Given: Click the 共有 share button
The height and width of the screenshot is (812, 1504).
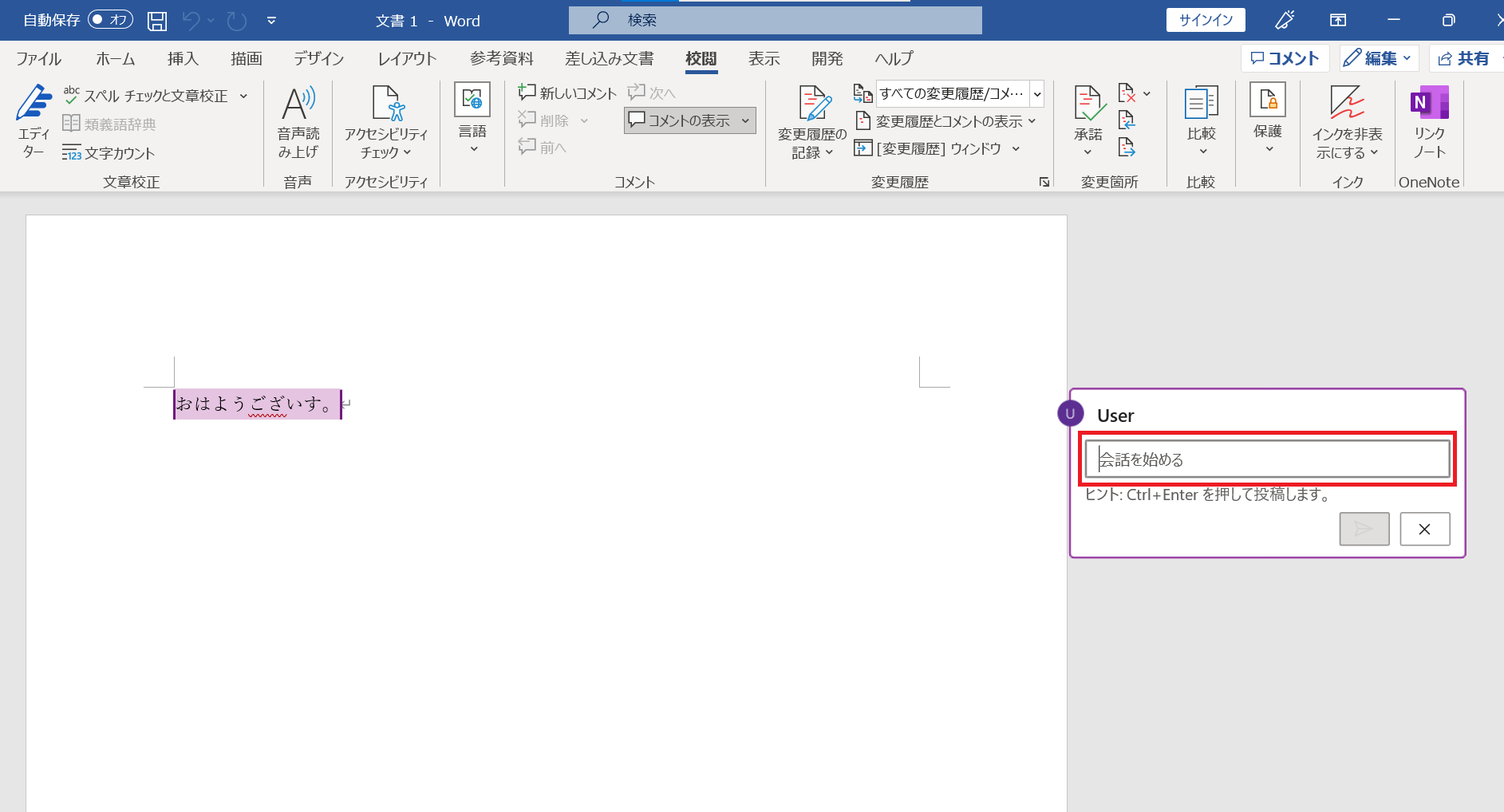Looking at the screenshot, I should pos(1465,58).
